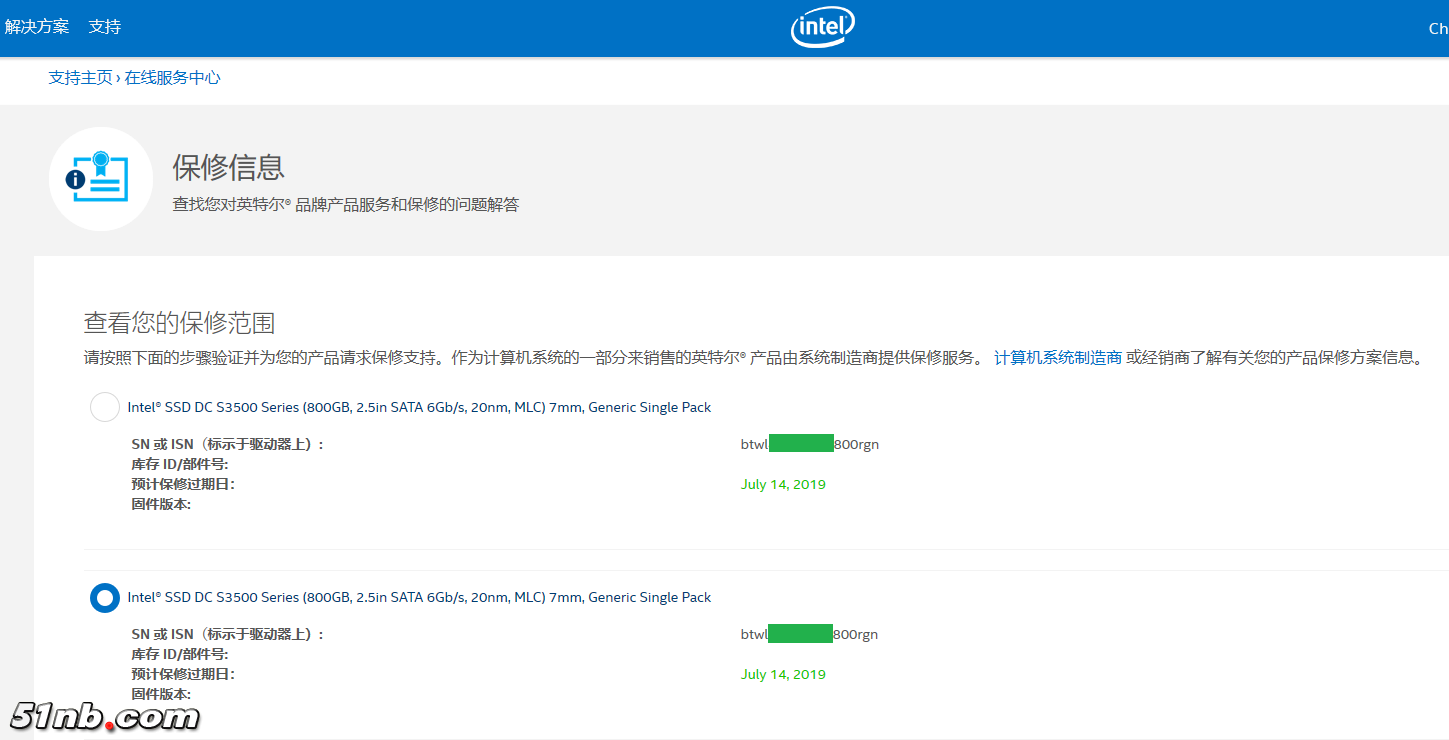Select the first SSD product radio button
The image size is (1449, 740).
coord(105,407)
